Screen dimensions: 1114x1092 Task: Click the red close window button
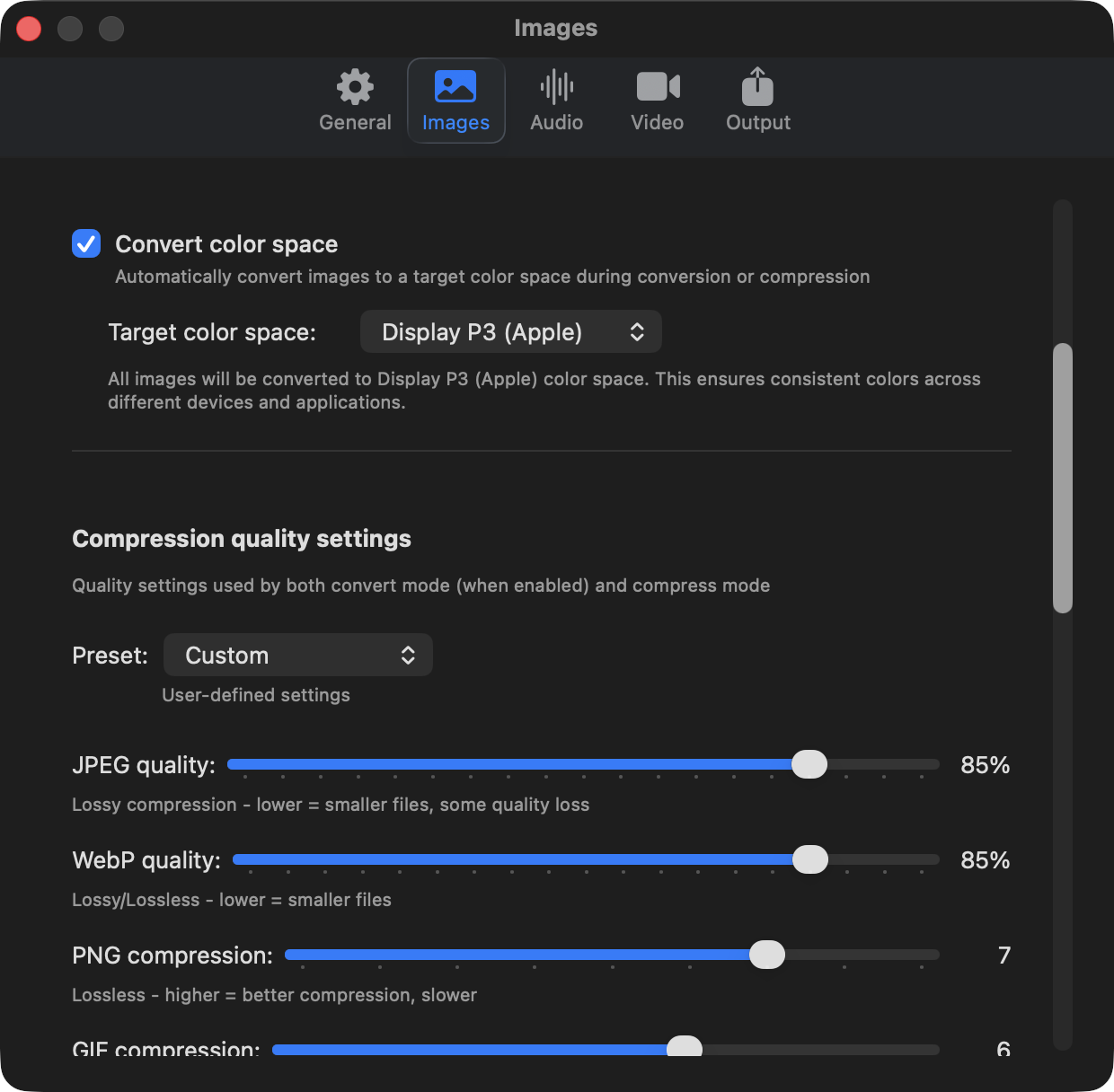click(x=29, y=29)
